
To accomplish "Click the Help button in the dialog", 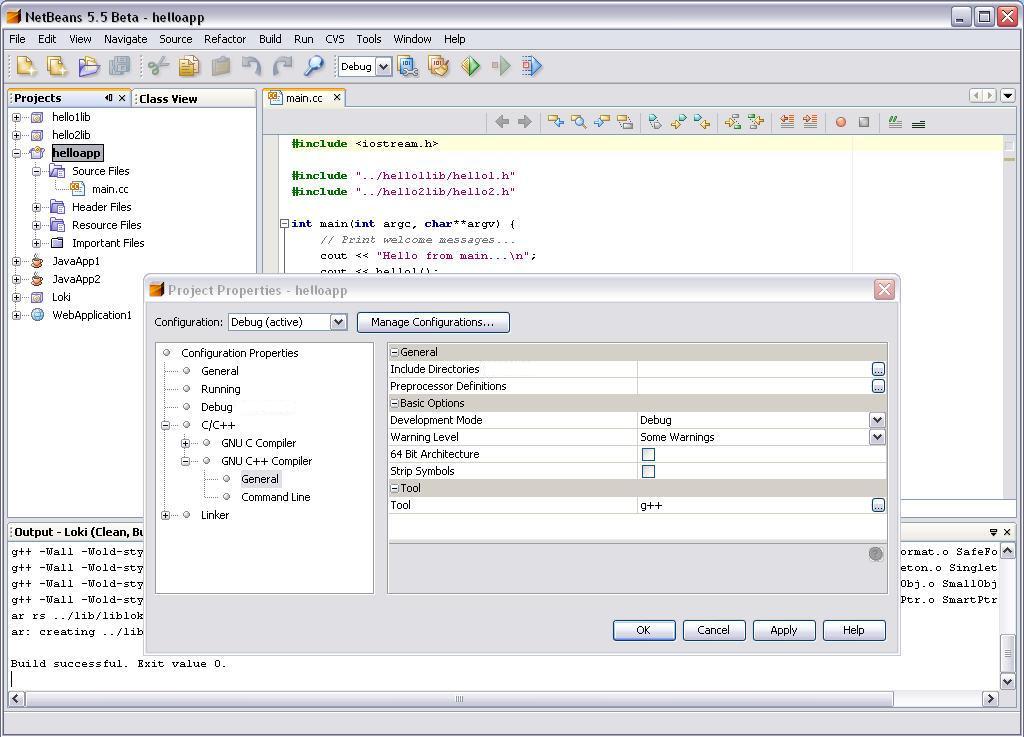I will pos(854,630).
